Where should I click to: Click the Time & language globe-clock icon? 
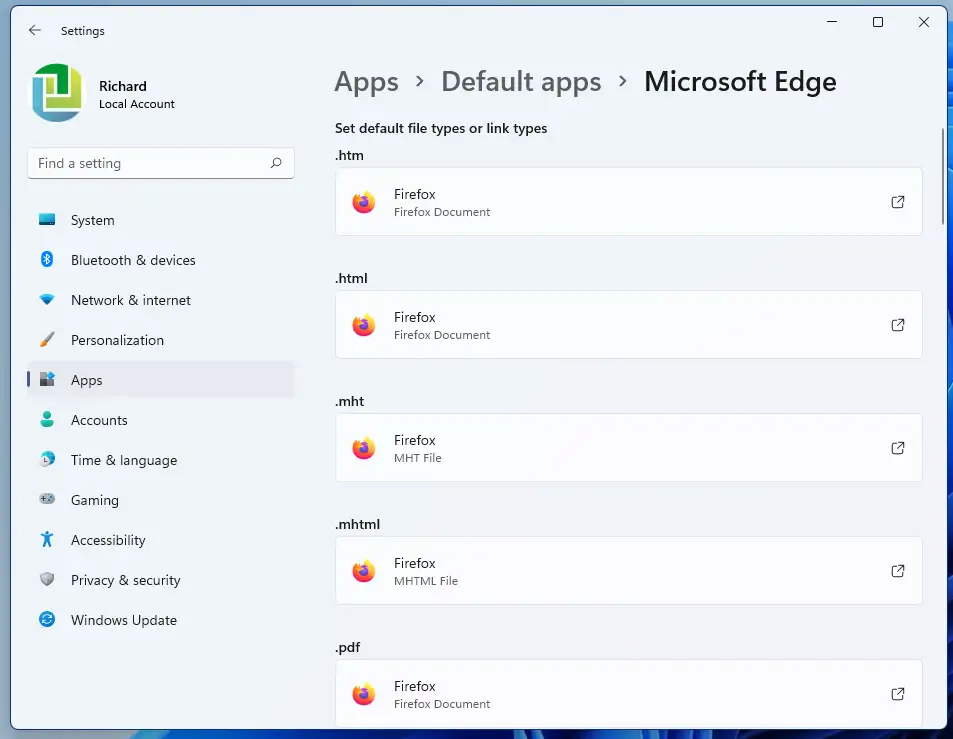click(47, 459)
